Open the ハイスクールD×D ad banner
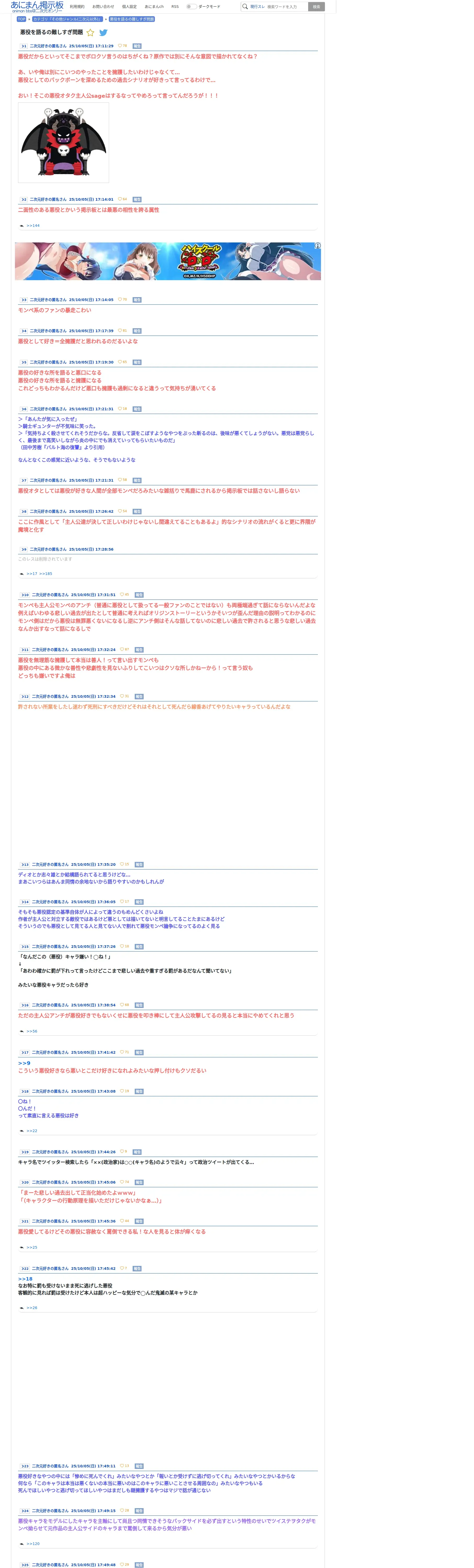Screen dimensions: 474x1568 [x=167, y=261]
